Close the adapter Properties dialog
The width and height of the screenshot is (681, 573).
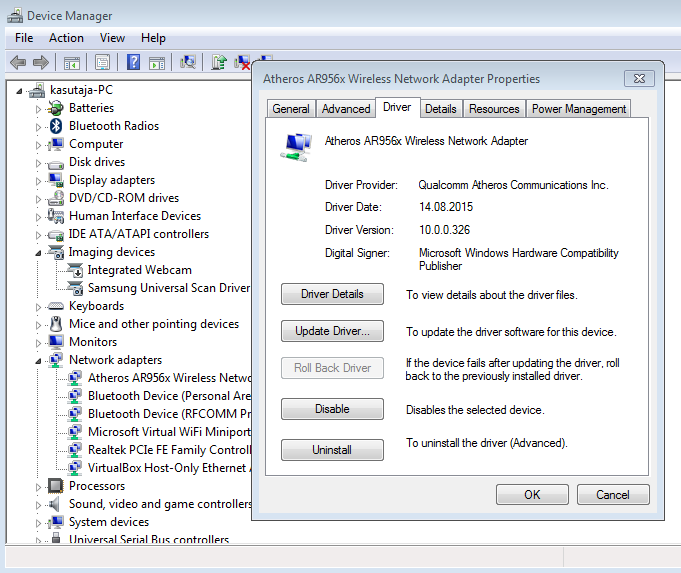click(639, 79)
